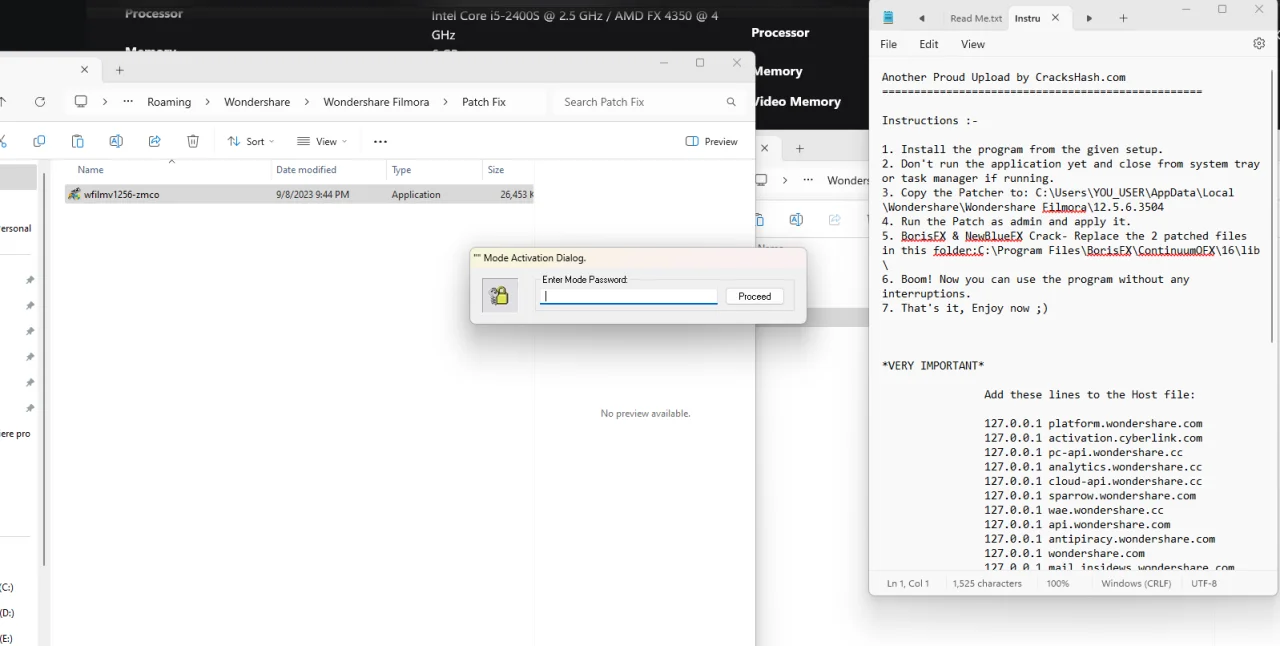
Task: Click the wfilmv1256-zmco application file icon
Action: (x=74, y=194)
